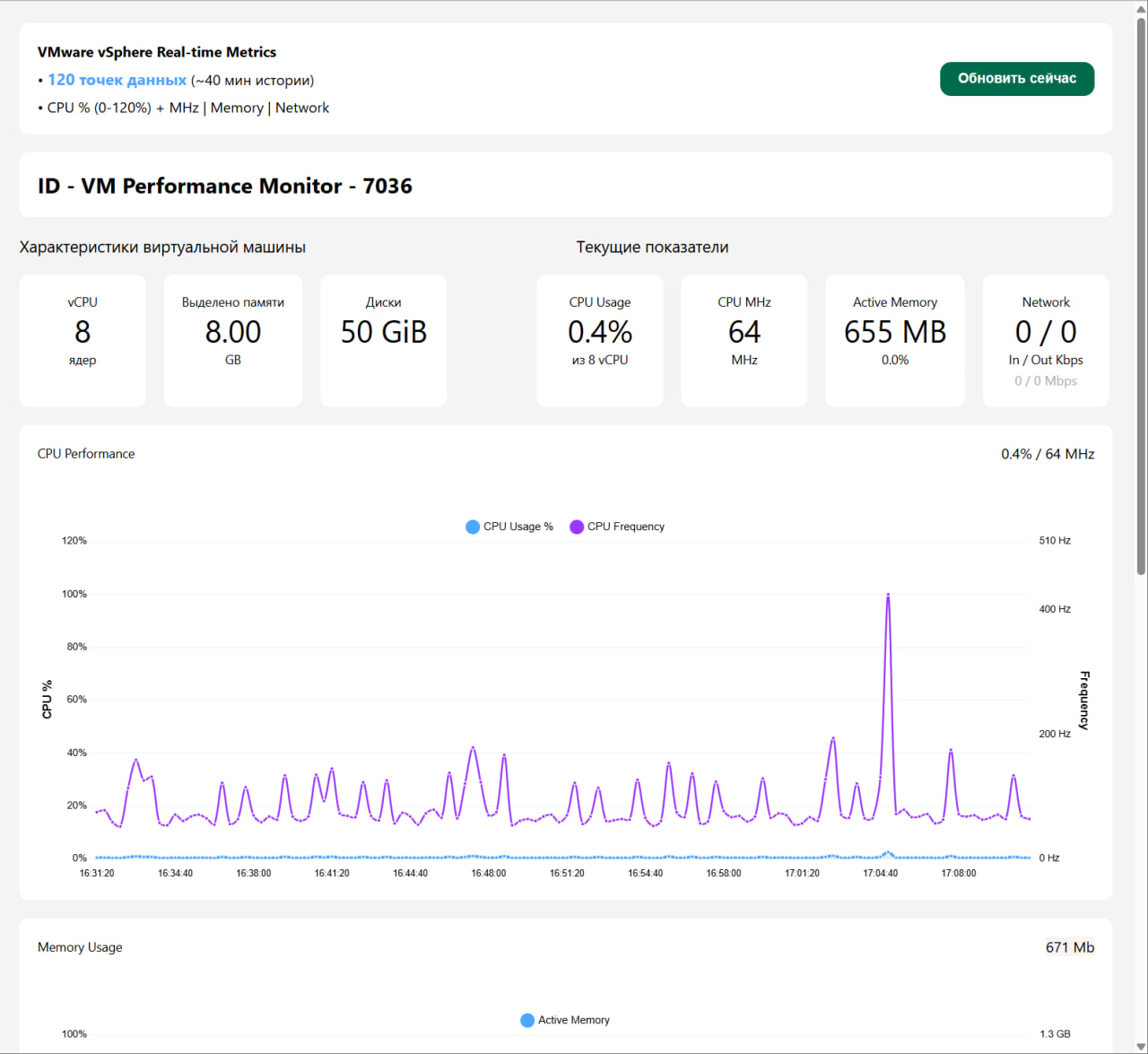Screen dimensions: 1148x1054
Task: Click the "Memory Usage" section heading
Action: (80, 947)
